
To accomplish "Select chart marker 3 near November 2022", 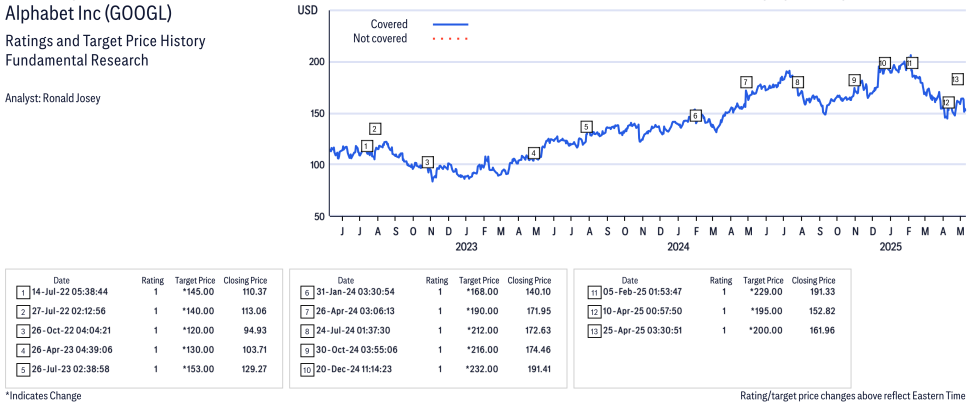I will click(x=427, y=162).
